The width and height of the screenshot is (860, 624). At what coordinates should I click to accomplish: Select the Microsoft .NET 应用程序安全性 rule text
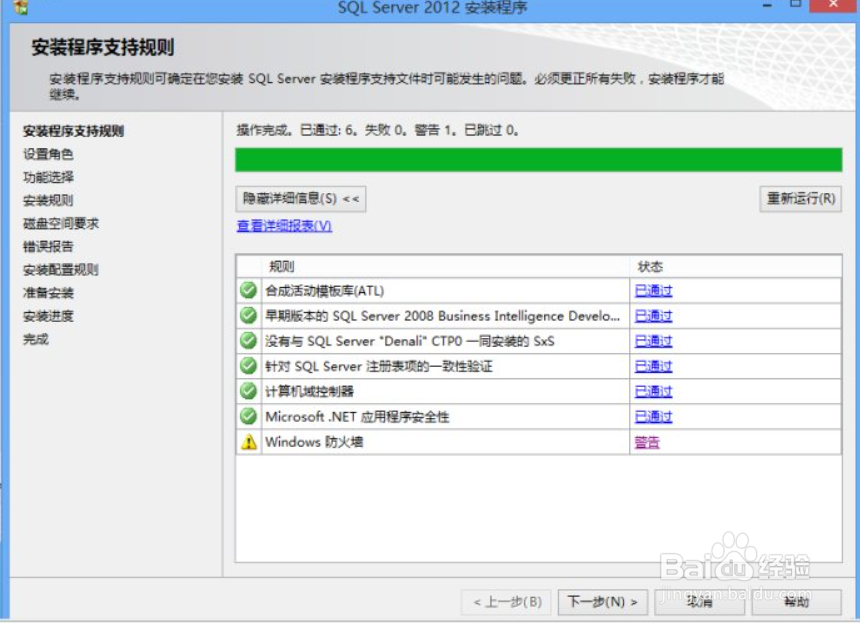tap(357, 416)
